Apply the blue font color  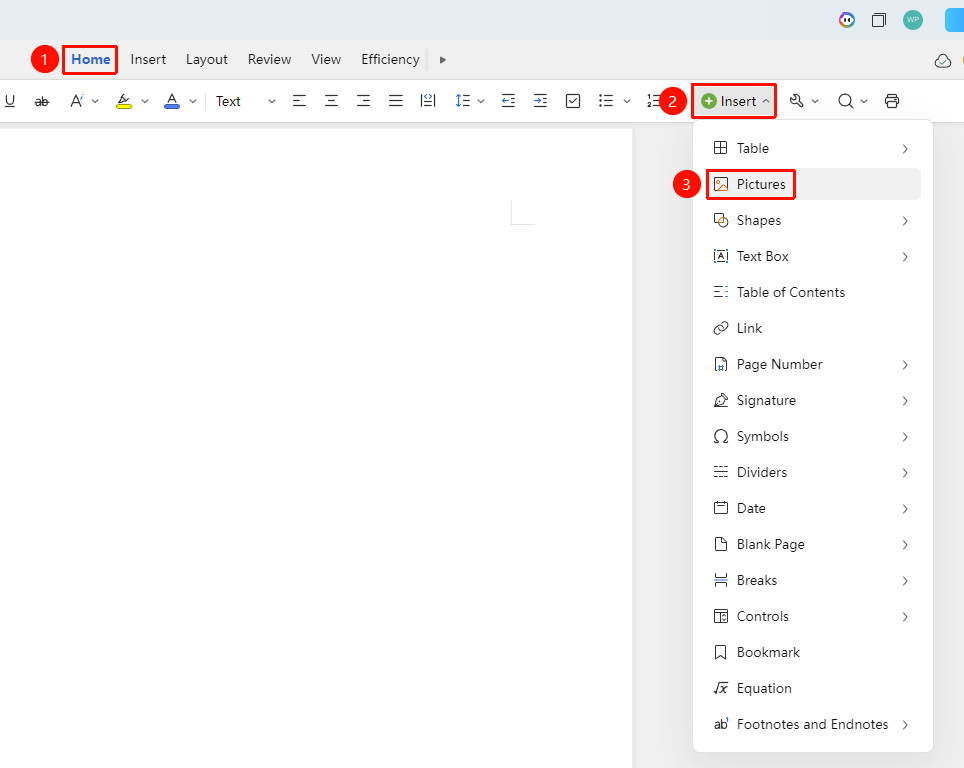172,101
